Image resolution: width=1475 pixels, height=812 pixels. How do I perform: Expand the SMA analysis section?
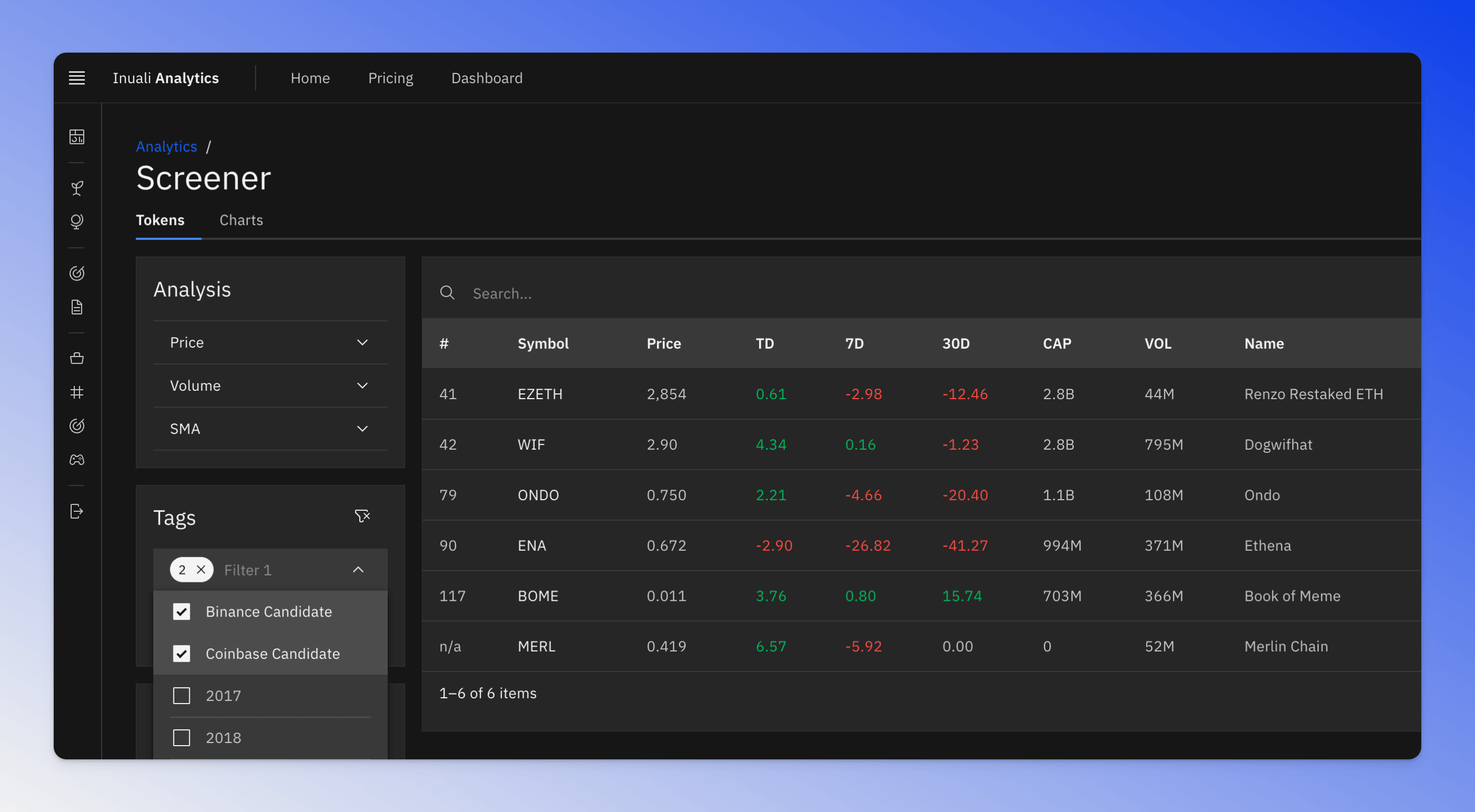(270, 429)
